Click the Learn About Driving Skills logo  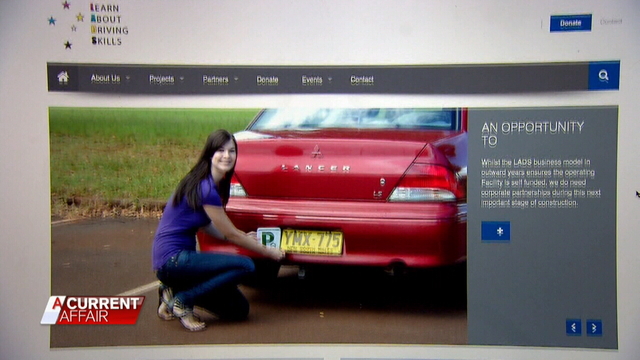(109, 24)
